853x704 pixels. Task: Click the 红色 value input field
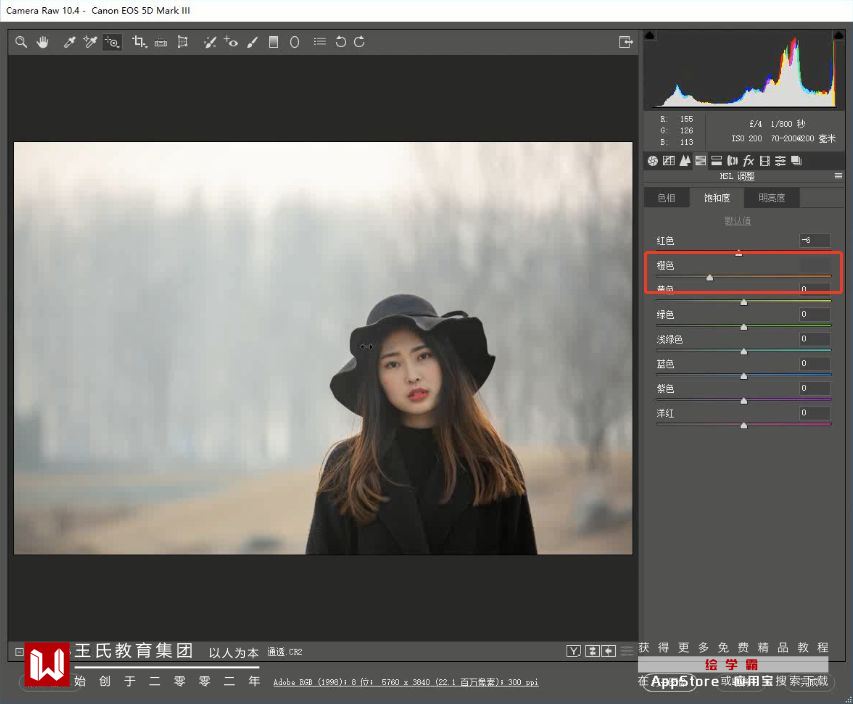click(814, 240)
